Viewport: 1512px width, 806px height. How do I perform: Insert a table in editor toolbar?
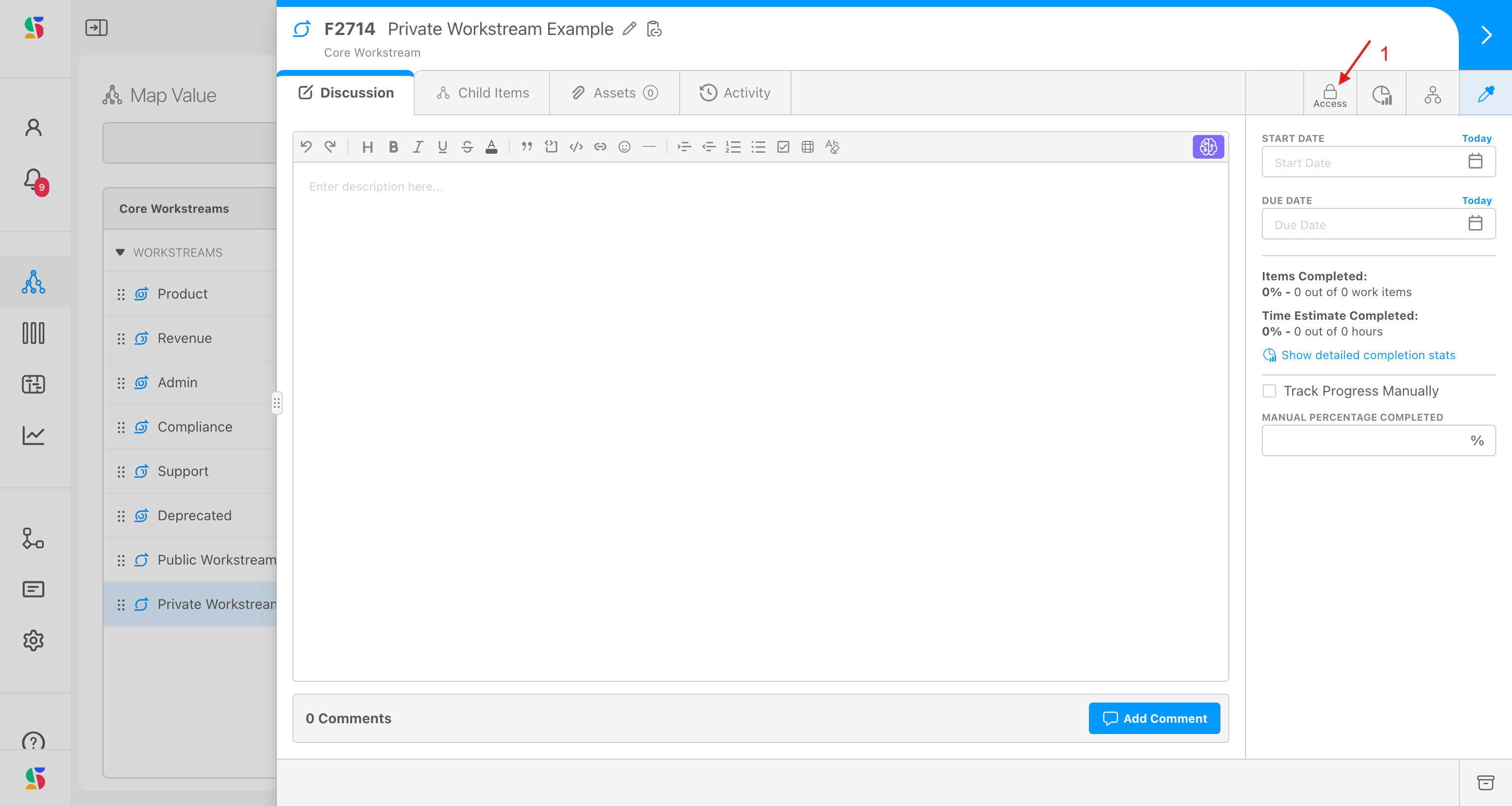(808, 147)
